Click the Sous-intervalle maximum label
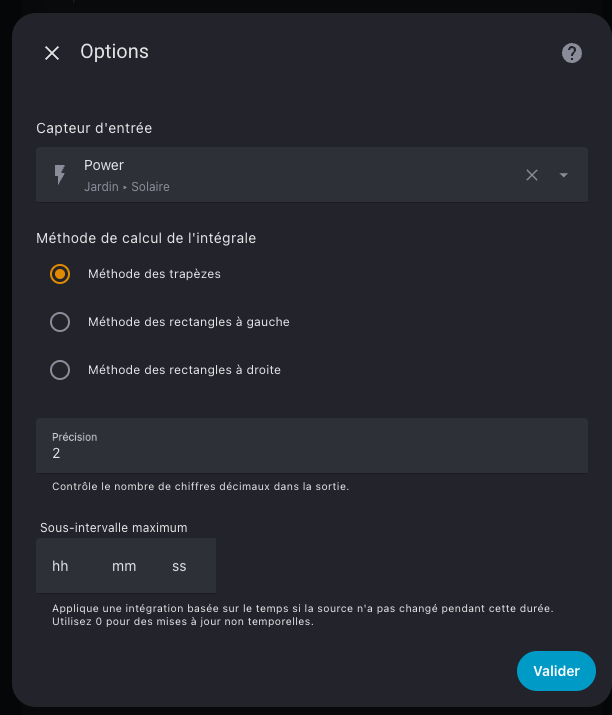The height and width of the screenshot is (715, 612). point(114,528)
